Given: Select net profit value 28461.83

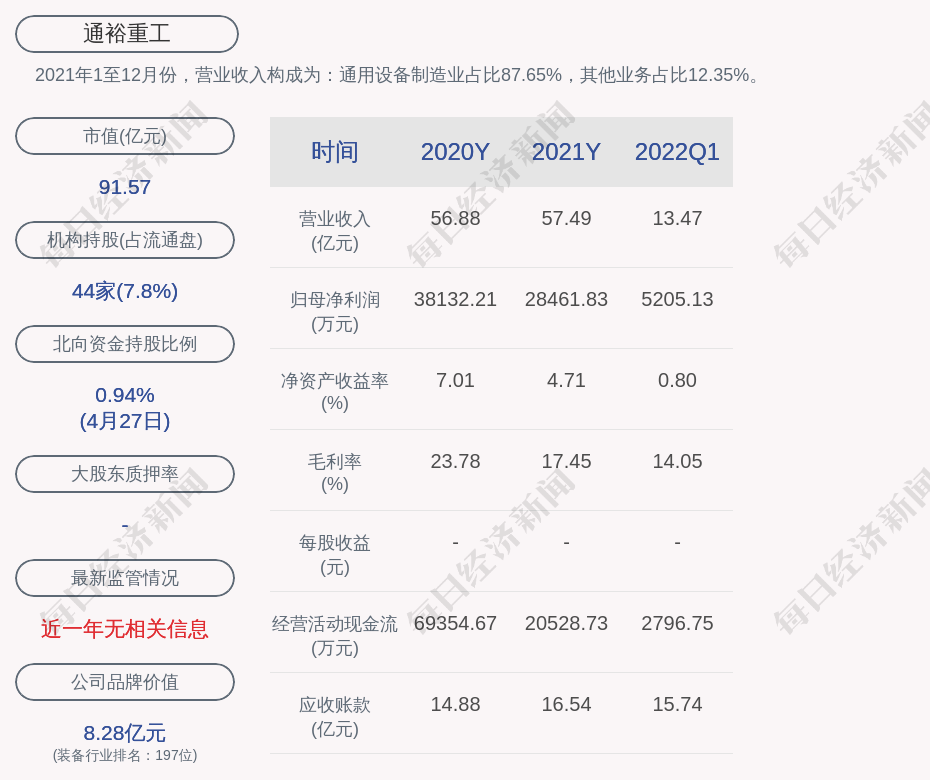Looking at the screenshot, I should point(566,300).
